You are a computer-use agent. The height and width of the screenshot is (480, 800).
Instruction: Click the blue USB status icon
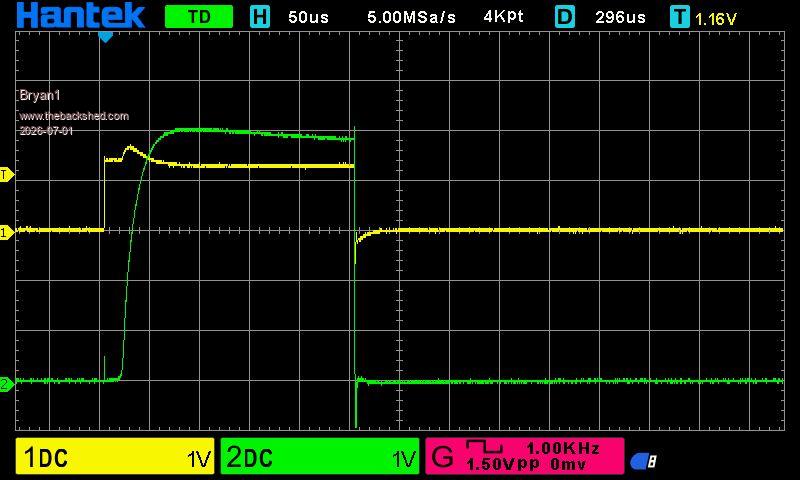[643, 462]
